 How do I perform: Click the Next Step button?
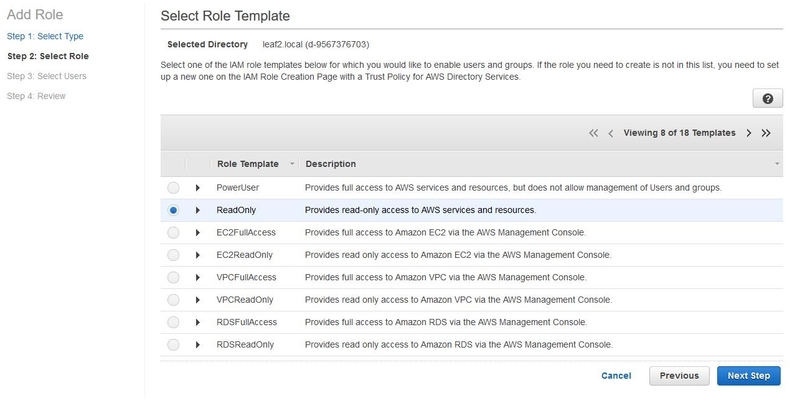pyautogui.click(x=748, y=376)
